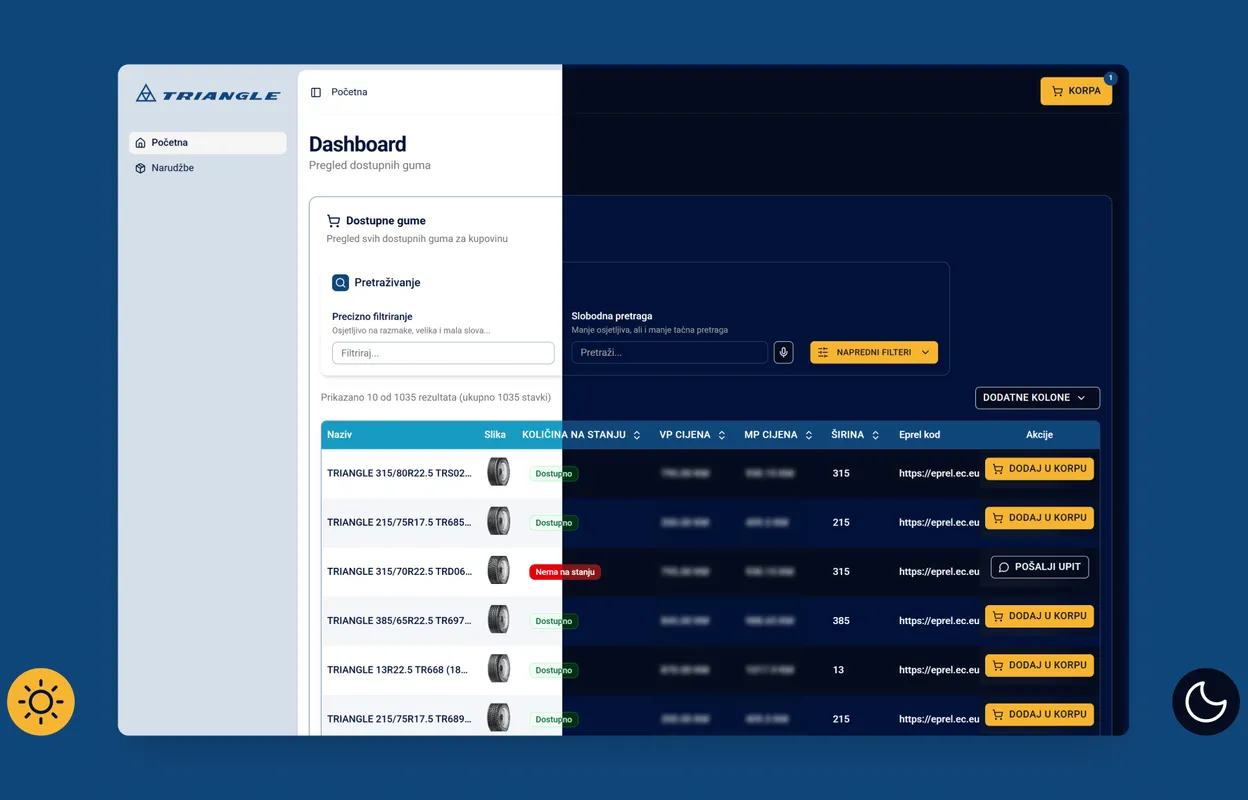Click the magnifier icon beside Pretraživanje
1248x800 pixels.
click(340, 283)
